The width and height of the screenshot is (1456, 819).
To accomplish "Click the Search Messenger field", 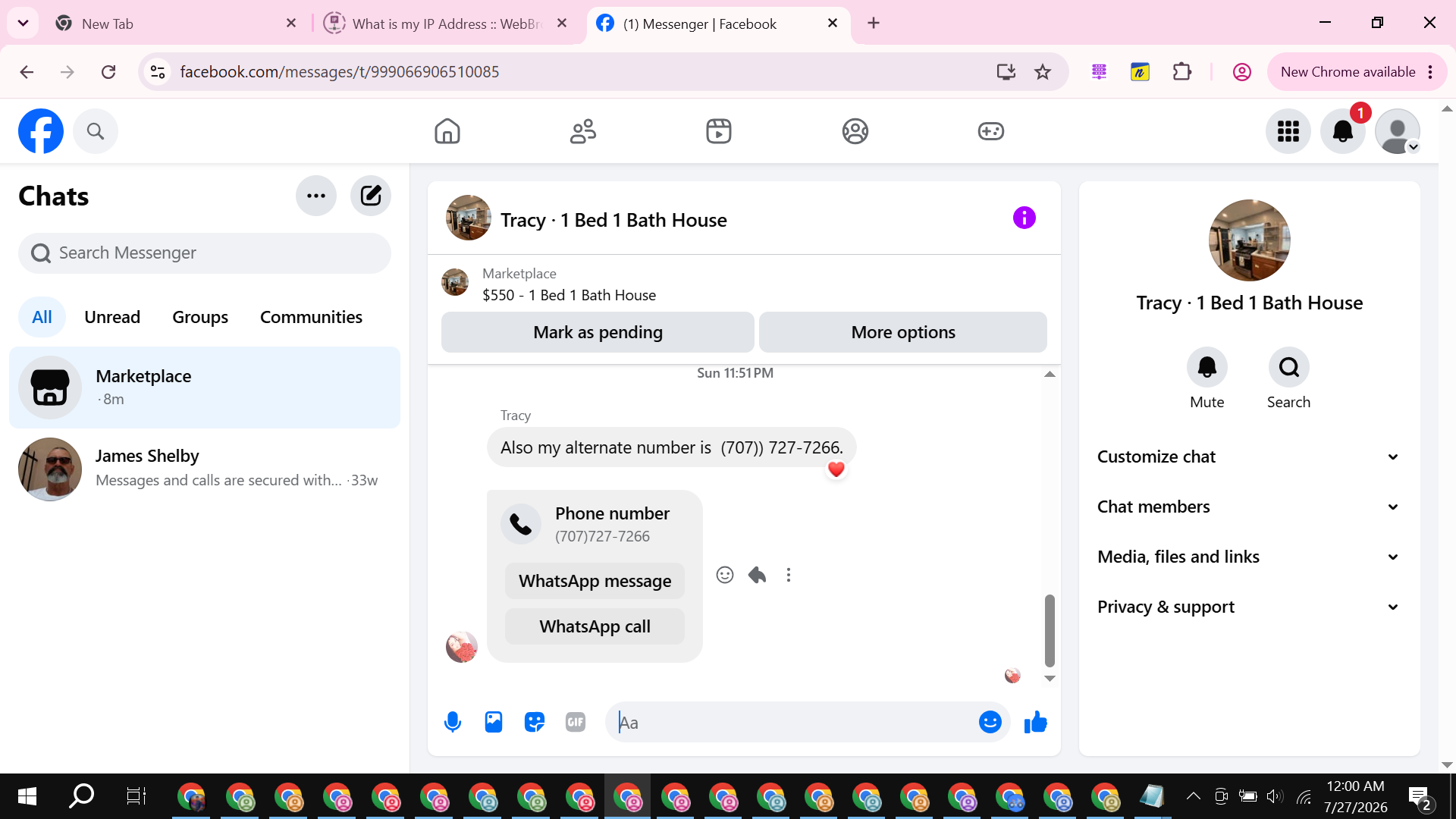I will tap(205, 253).
